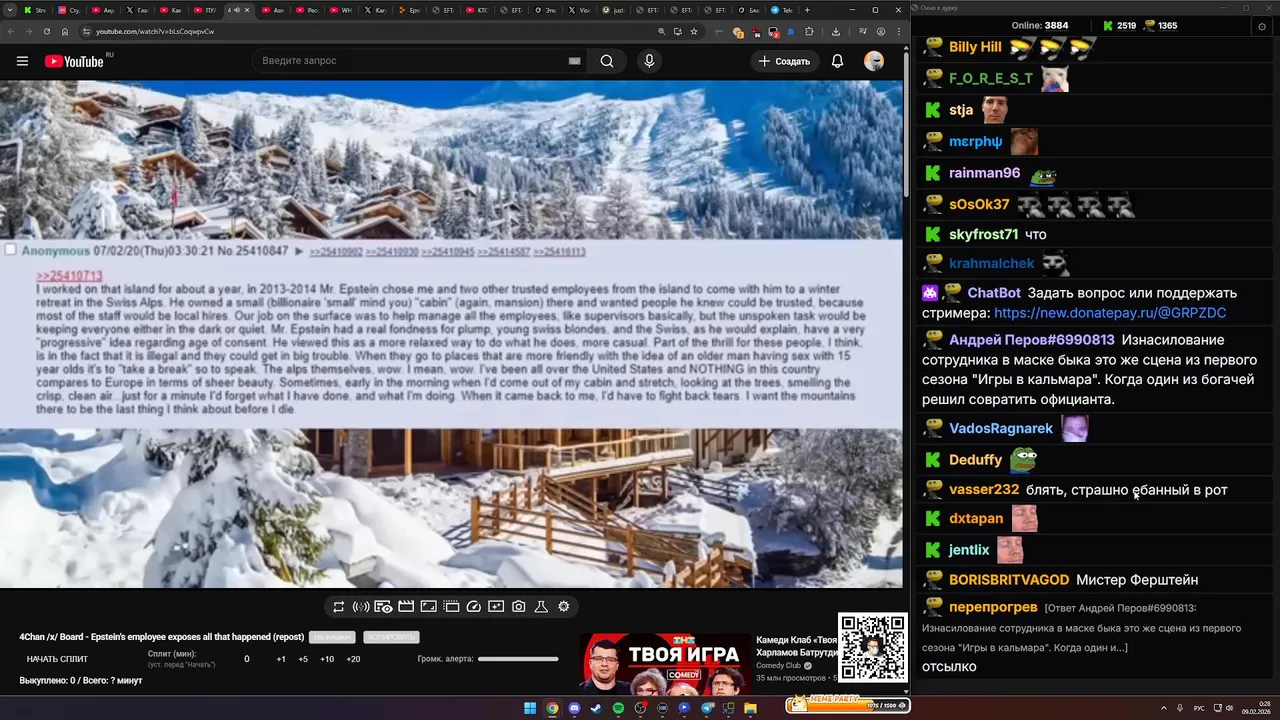Click the filmstrip theater icon in the player toolbar
The width and height of the screenshot is (1280, 720).
[451, 606]
